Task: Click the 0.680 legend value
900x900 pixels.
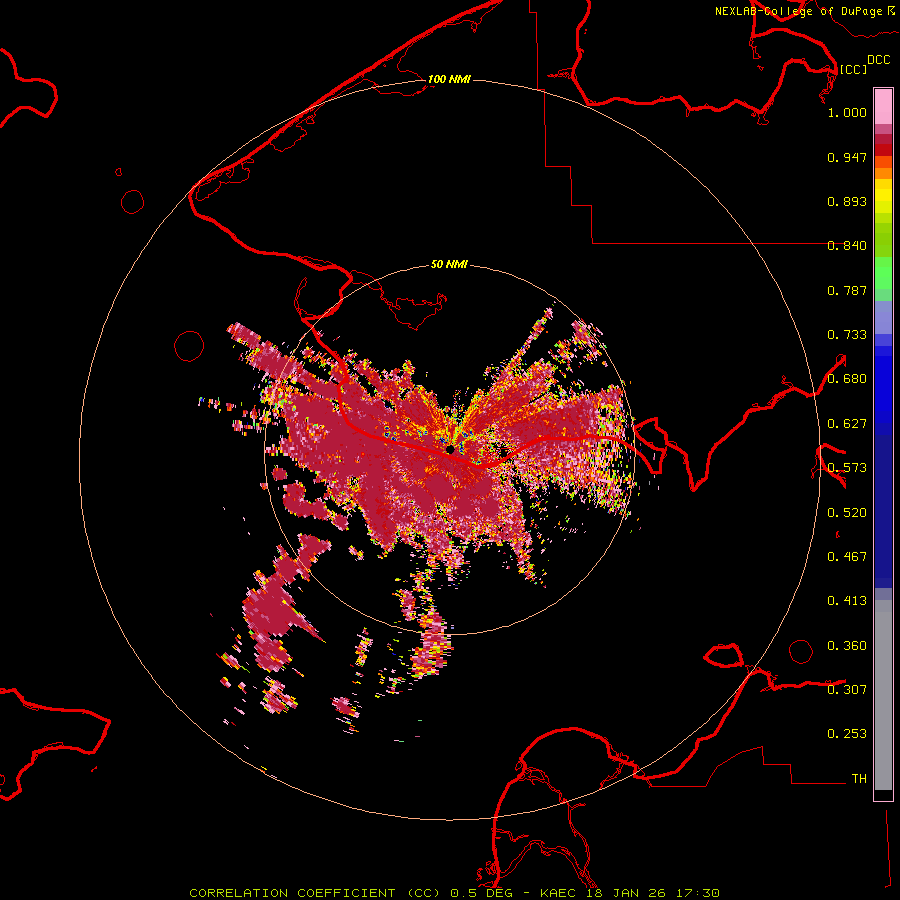Action: 847,379
